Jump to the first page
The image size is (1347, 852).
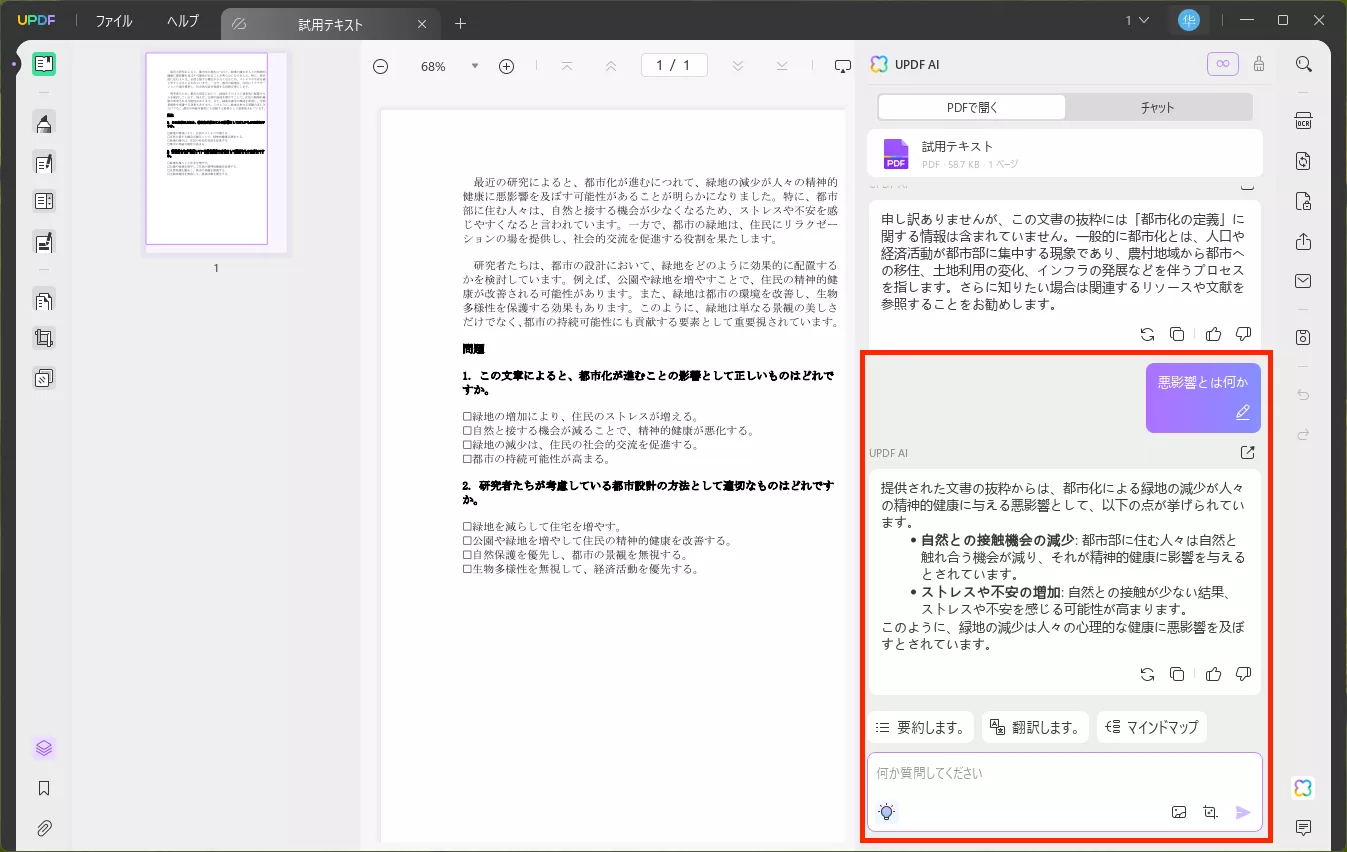pos(567,66)
